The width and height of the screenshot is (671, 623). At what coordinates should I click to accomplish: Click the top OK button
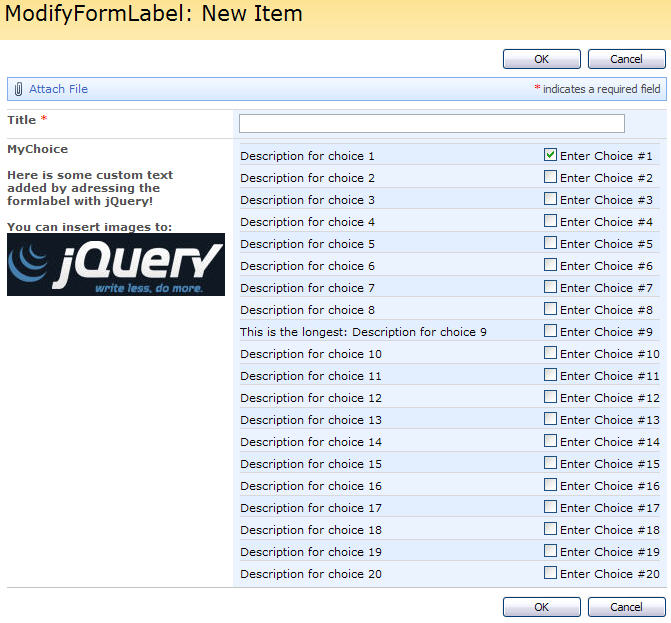tap(541, 59)
